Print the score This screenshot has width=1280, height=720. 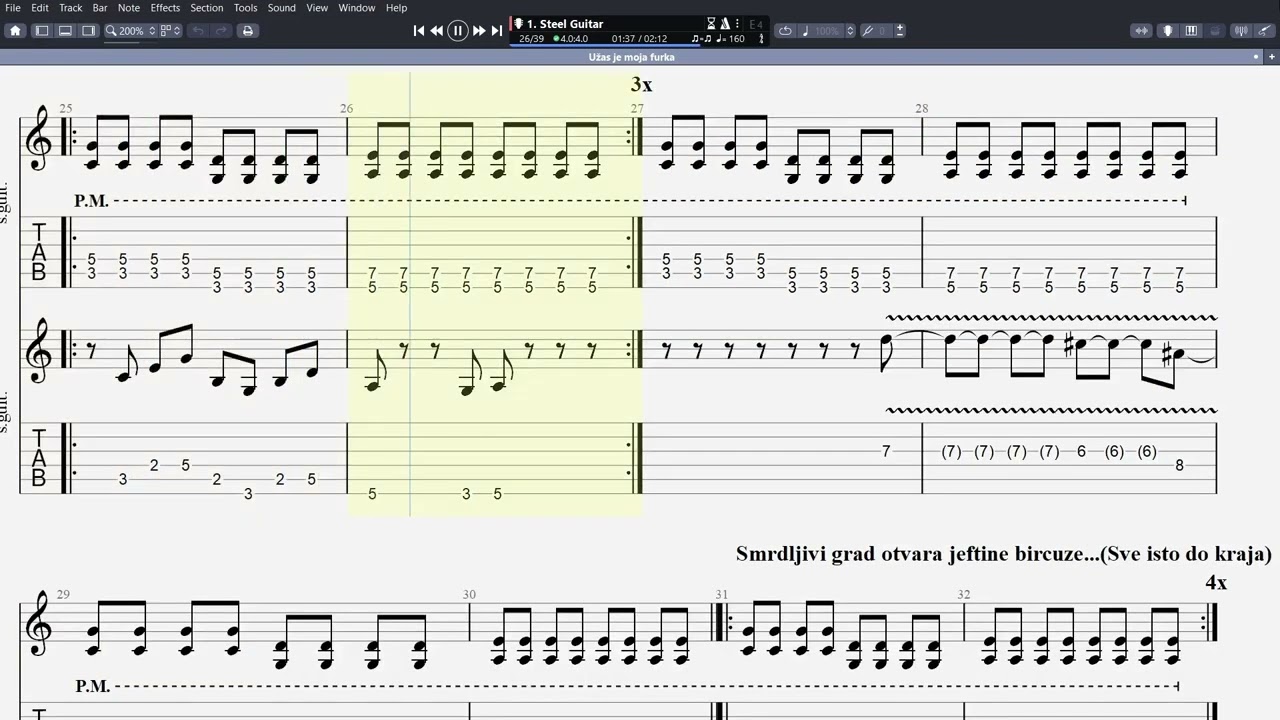248,31
